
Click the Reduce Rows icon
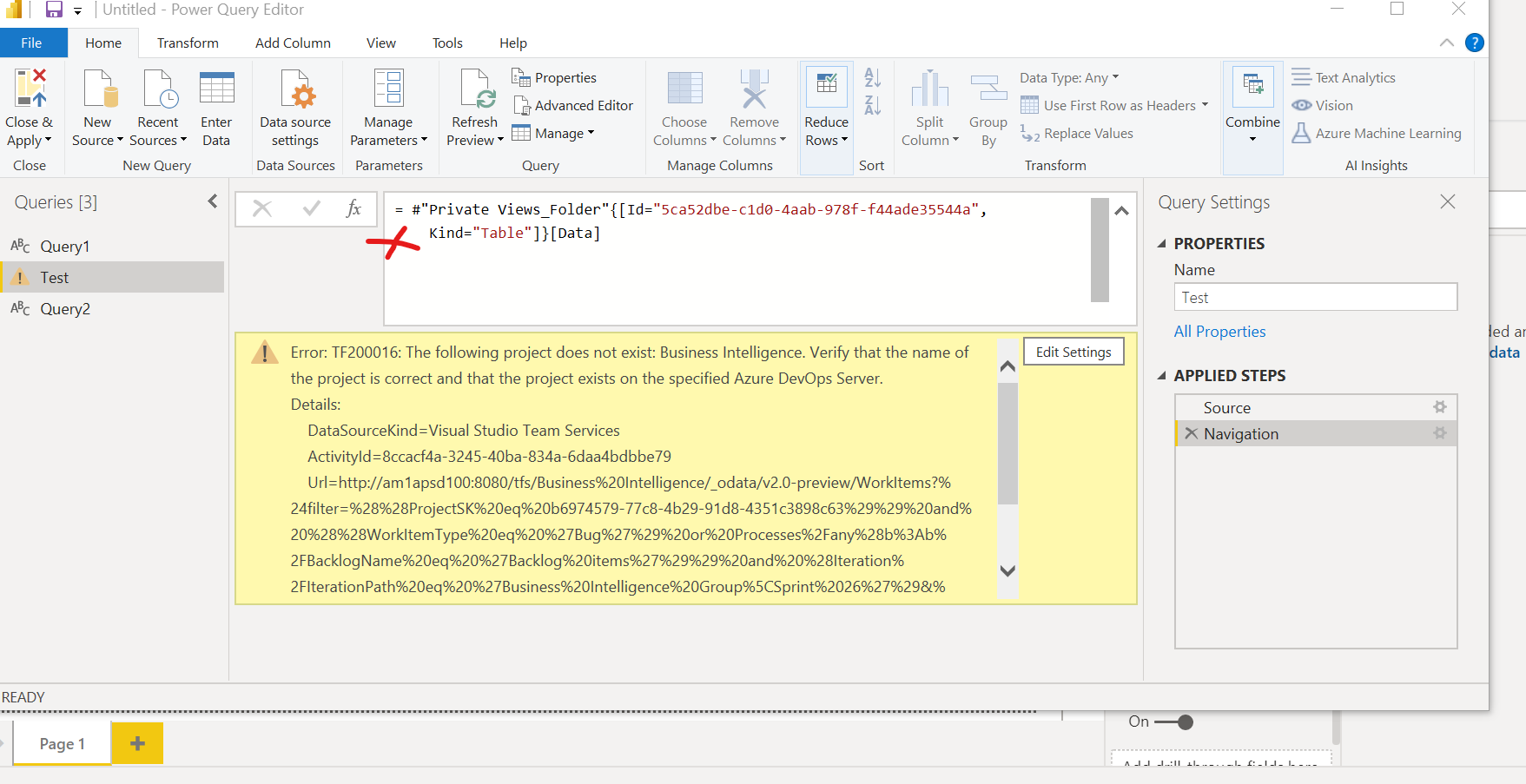click(x=827, y=86)
